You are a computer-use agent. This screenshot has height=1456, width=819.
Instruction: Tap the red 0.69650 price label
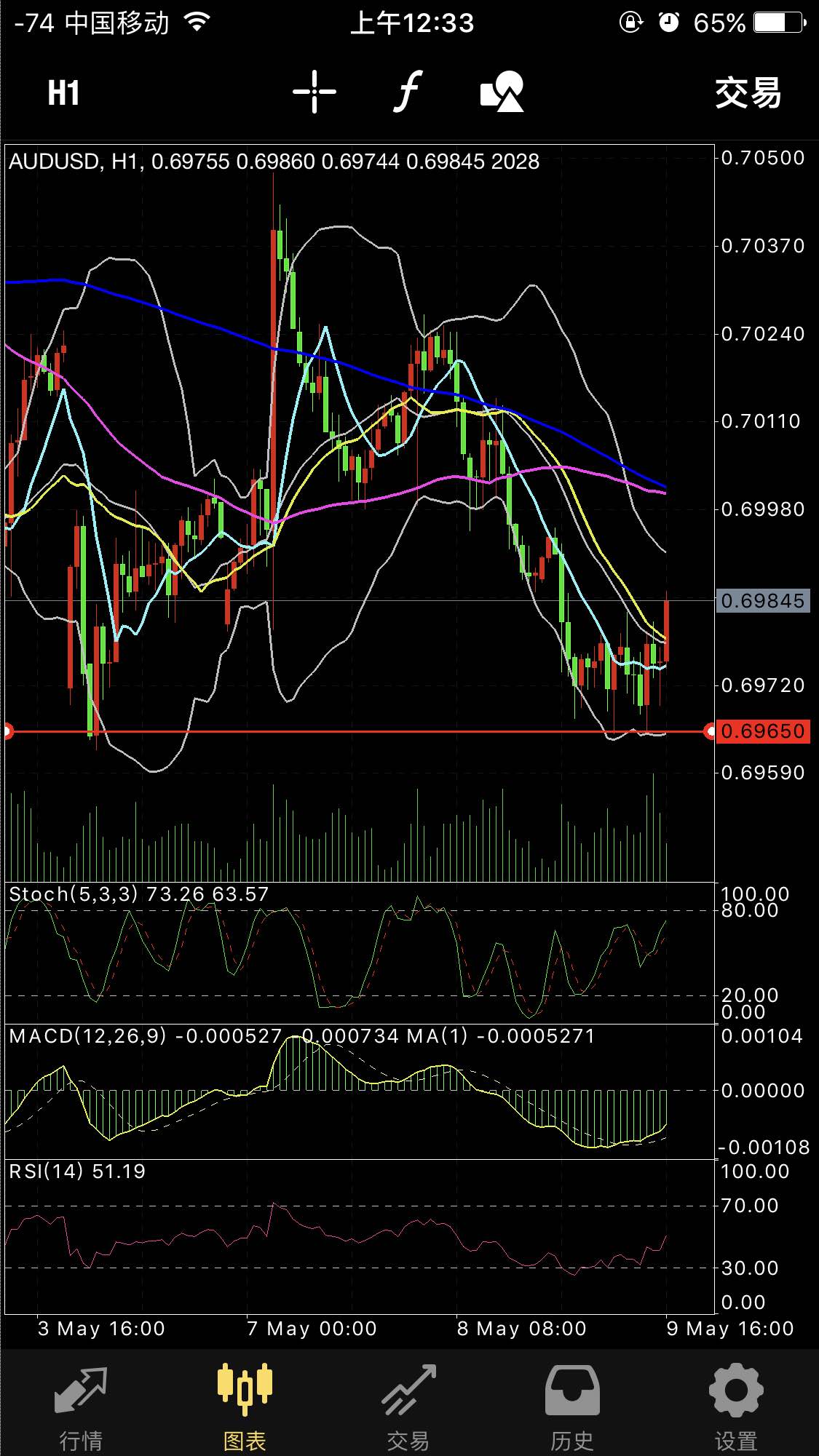coord(763,731)
